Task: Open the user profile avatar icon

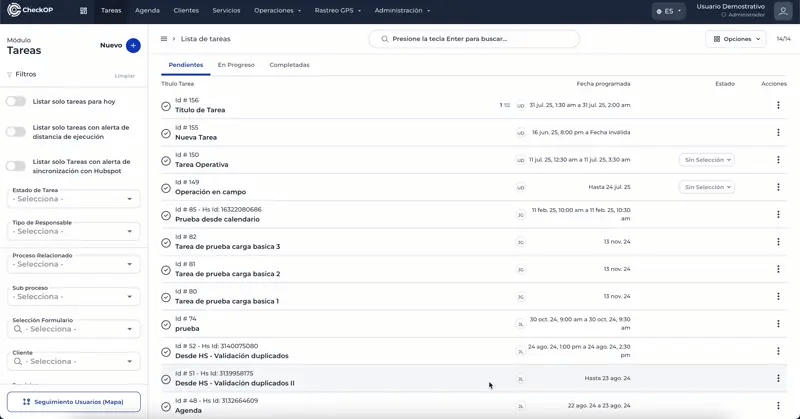Action: coord(783,11)
